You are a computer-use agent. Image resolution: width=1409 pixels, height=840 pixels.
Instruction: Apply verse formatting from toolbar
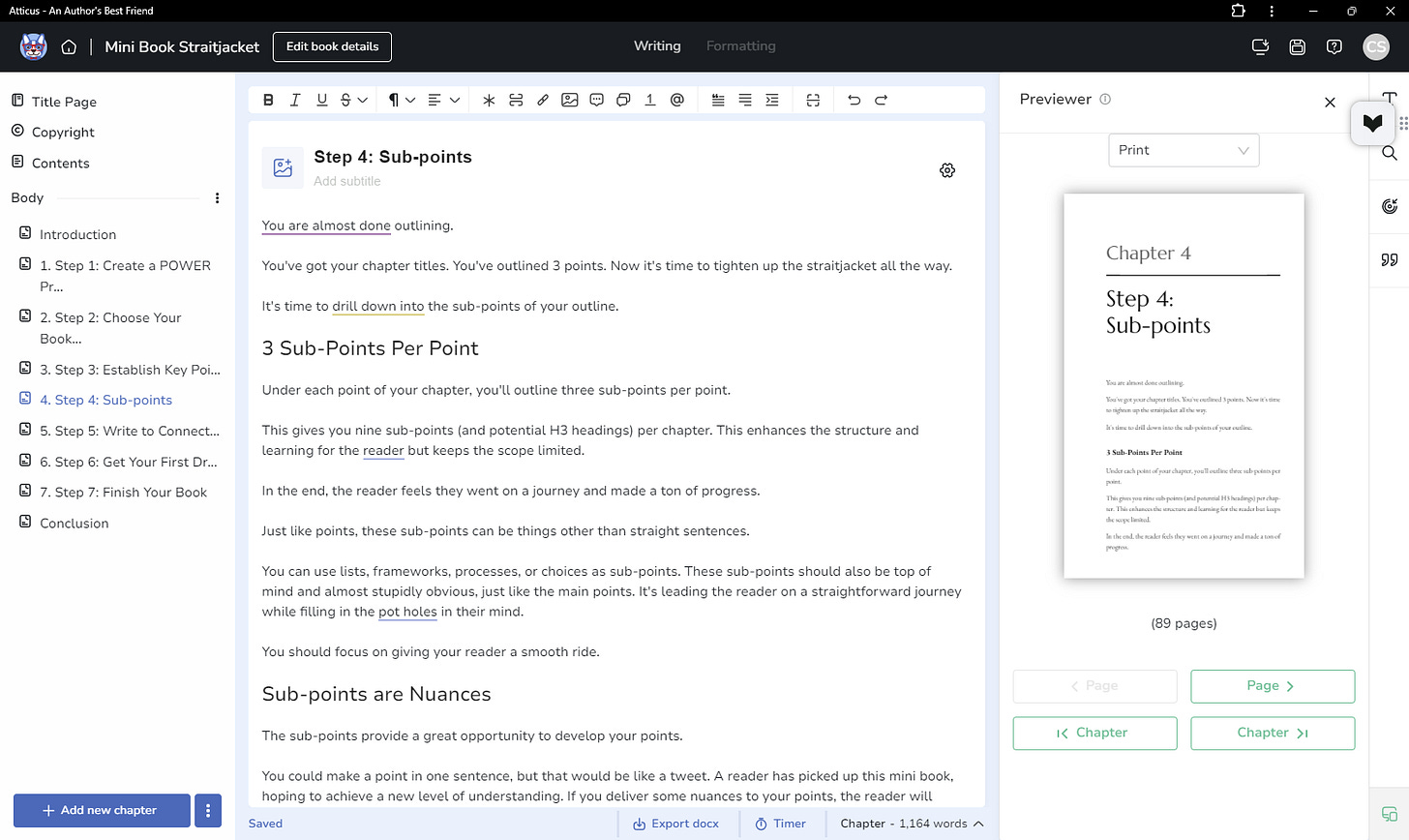745,100
